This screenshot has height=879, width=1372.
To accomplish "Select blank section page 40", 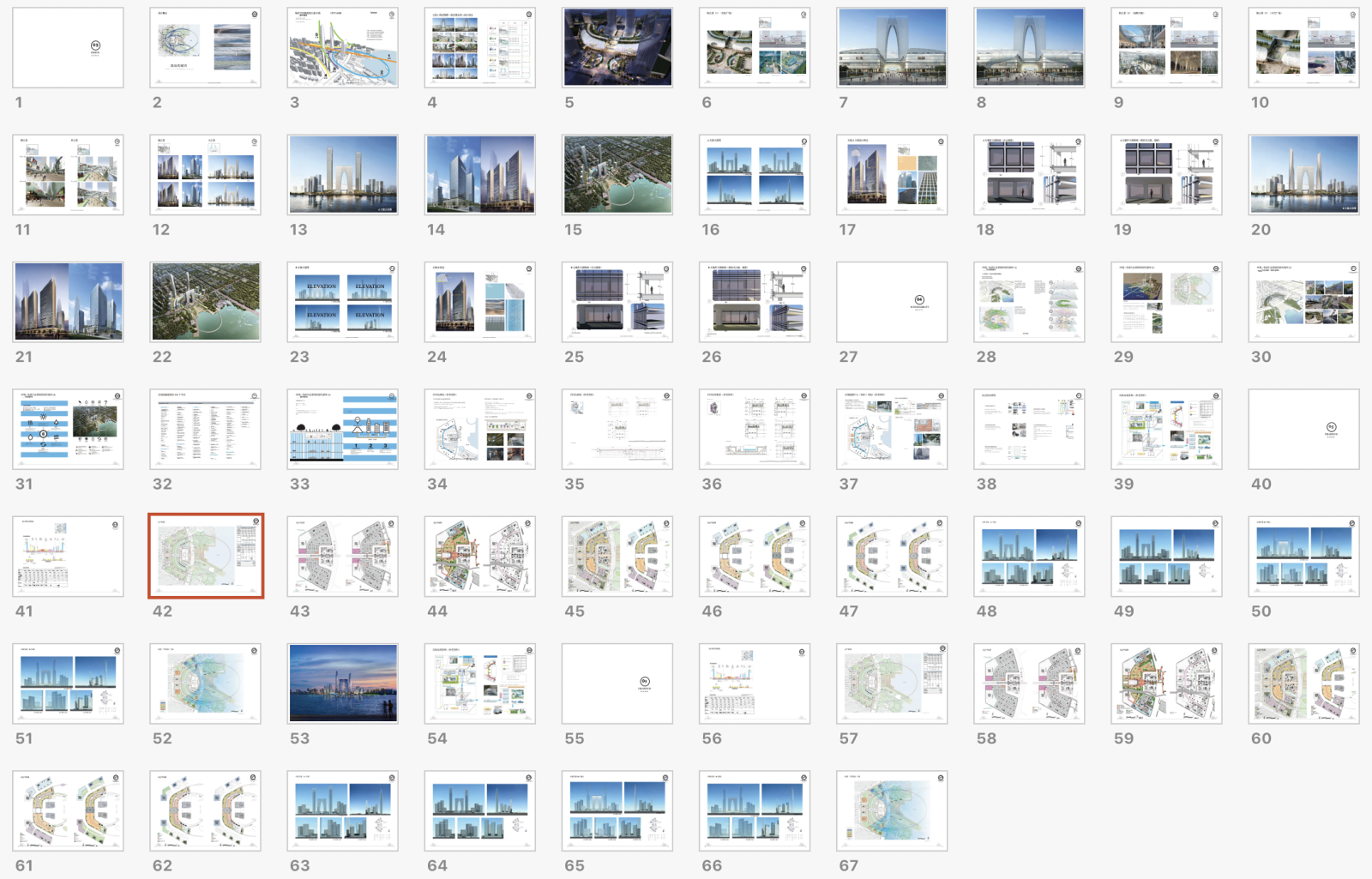I will [x=1303, y=429].
